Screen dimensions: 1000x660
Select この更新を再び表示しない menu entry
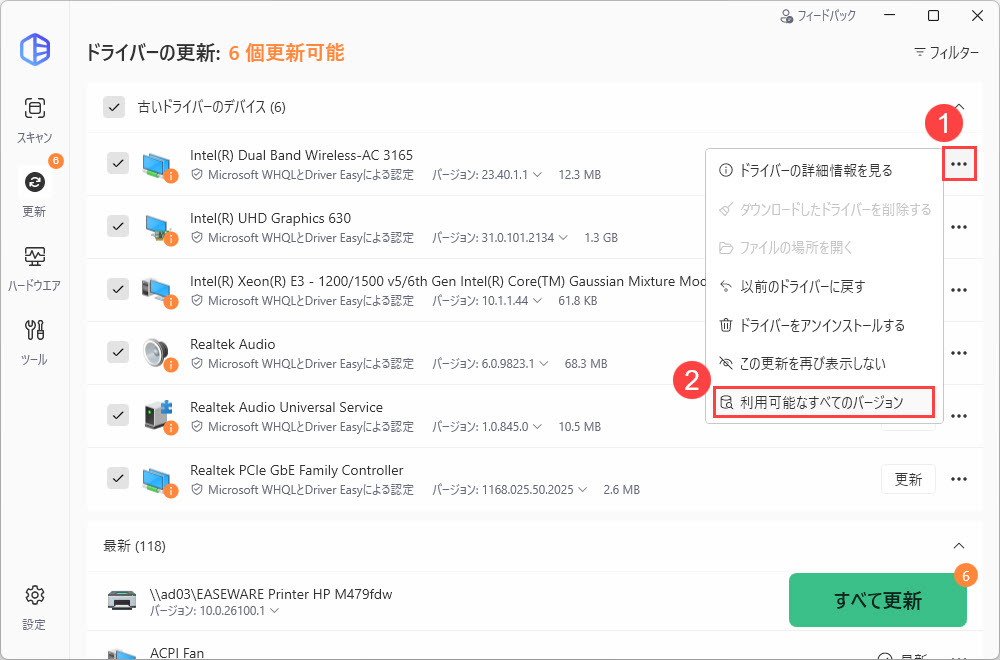pos(824,363)
